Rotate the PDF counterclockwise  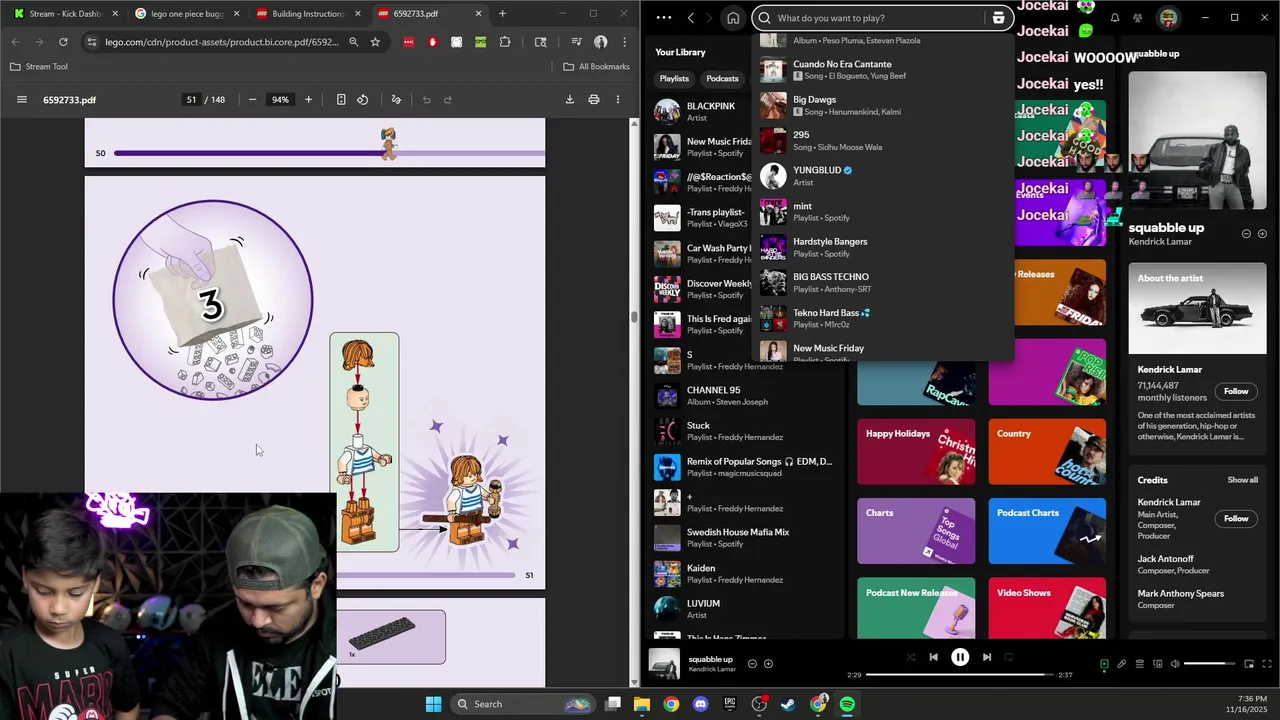point(363,100)
